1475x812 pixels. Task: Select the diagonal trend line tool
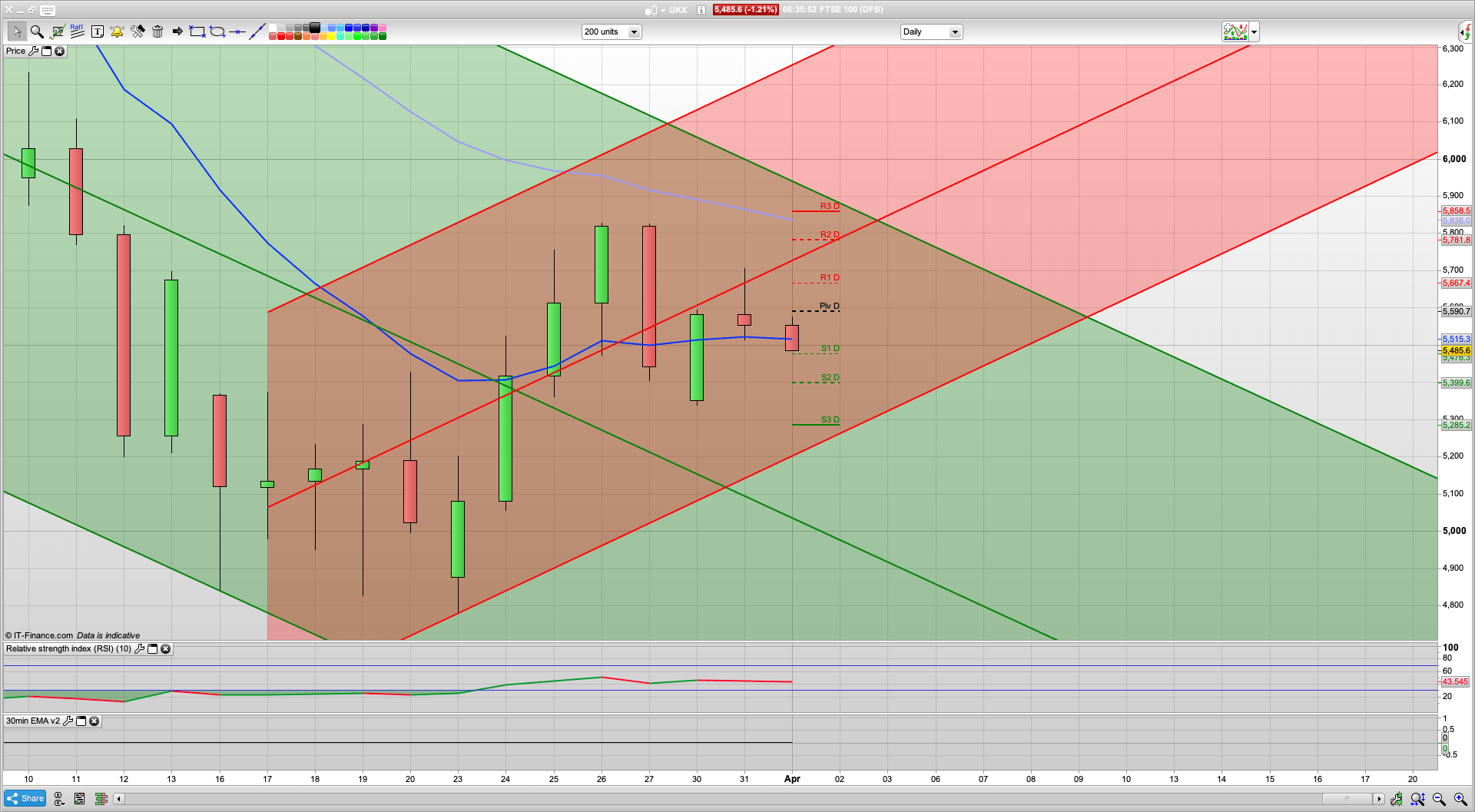click(x=257, y=31)
